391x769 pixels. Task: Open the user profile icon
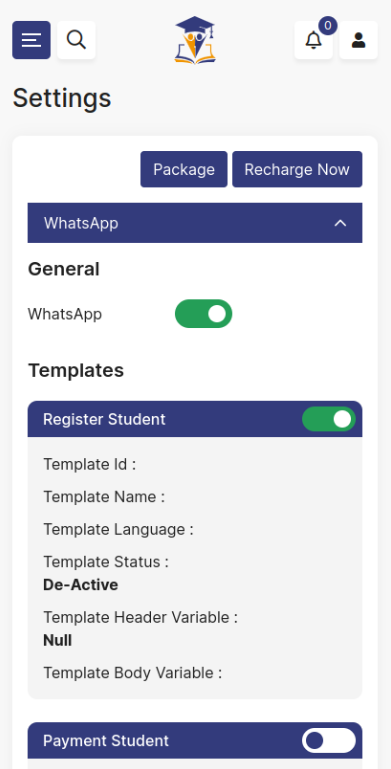point(359,40)
